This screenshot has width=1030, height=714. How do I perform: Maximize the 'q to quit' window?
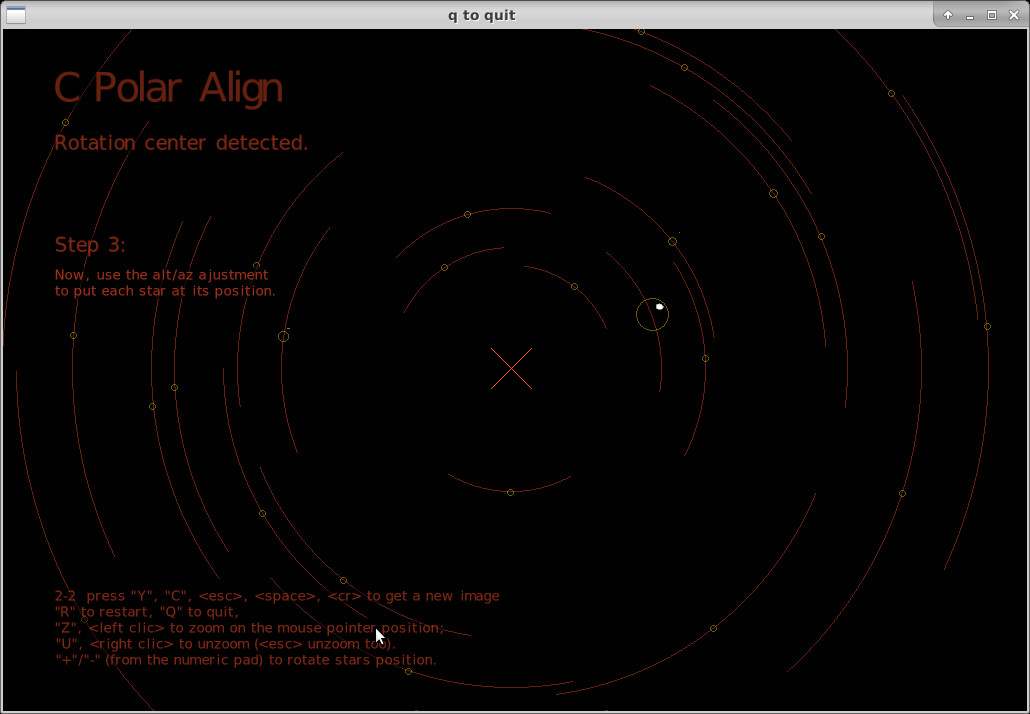click(x=992, y=15)
